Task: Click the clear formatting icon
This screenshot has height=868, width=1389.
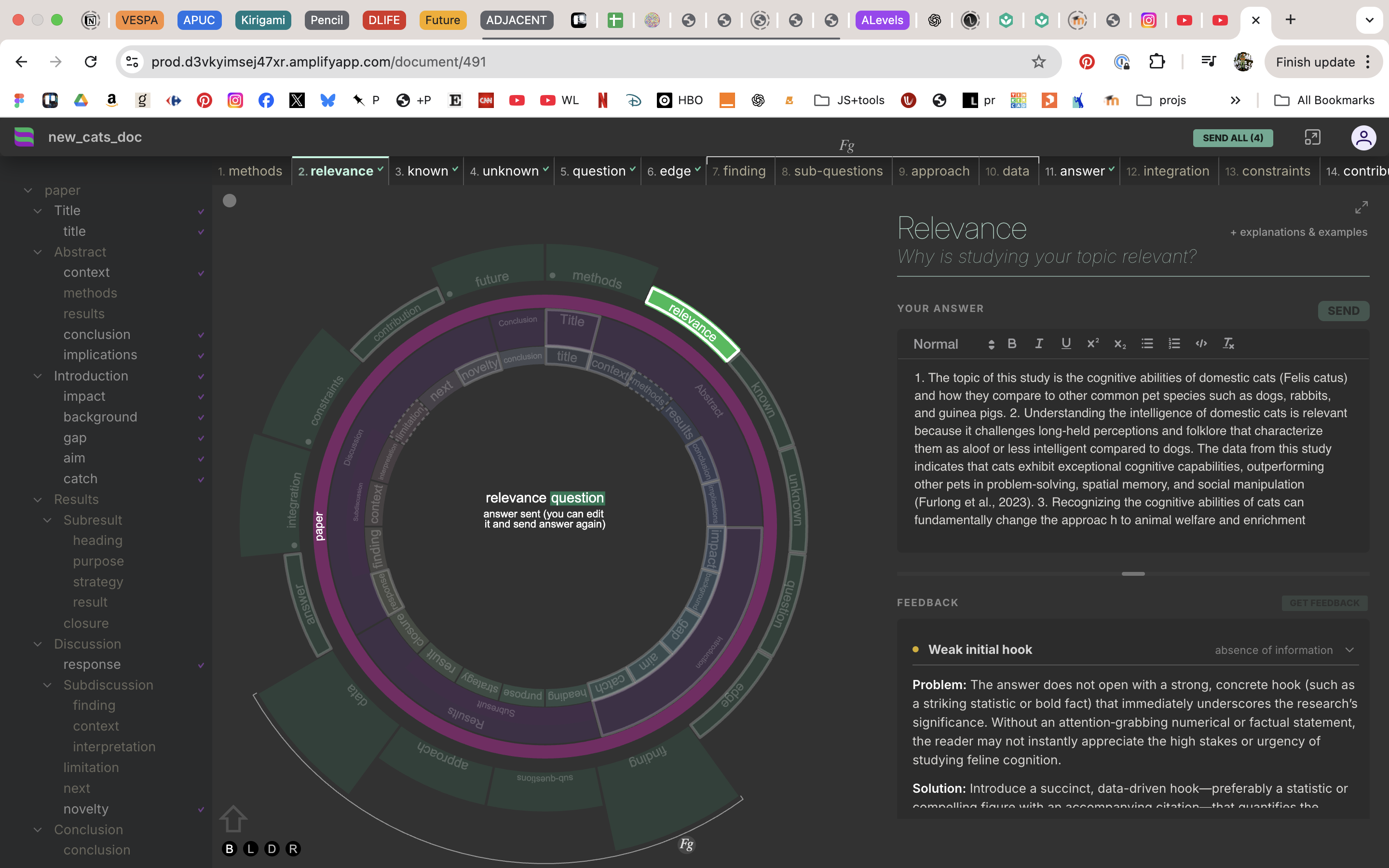Action: pyautogui.click(x=1228, y=343)
